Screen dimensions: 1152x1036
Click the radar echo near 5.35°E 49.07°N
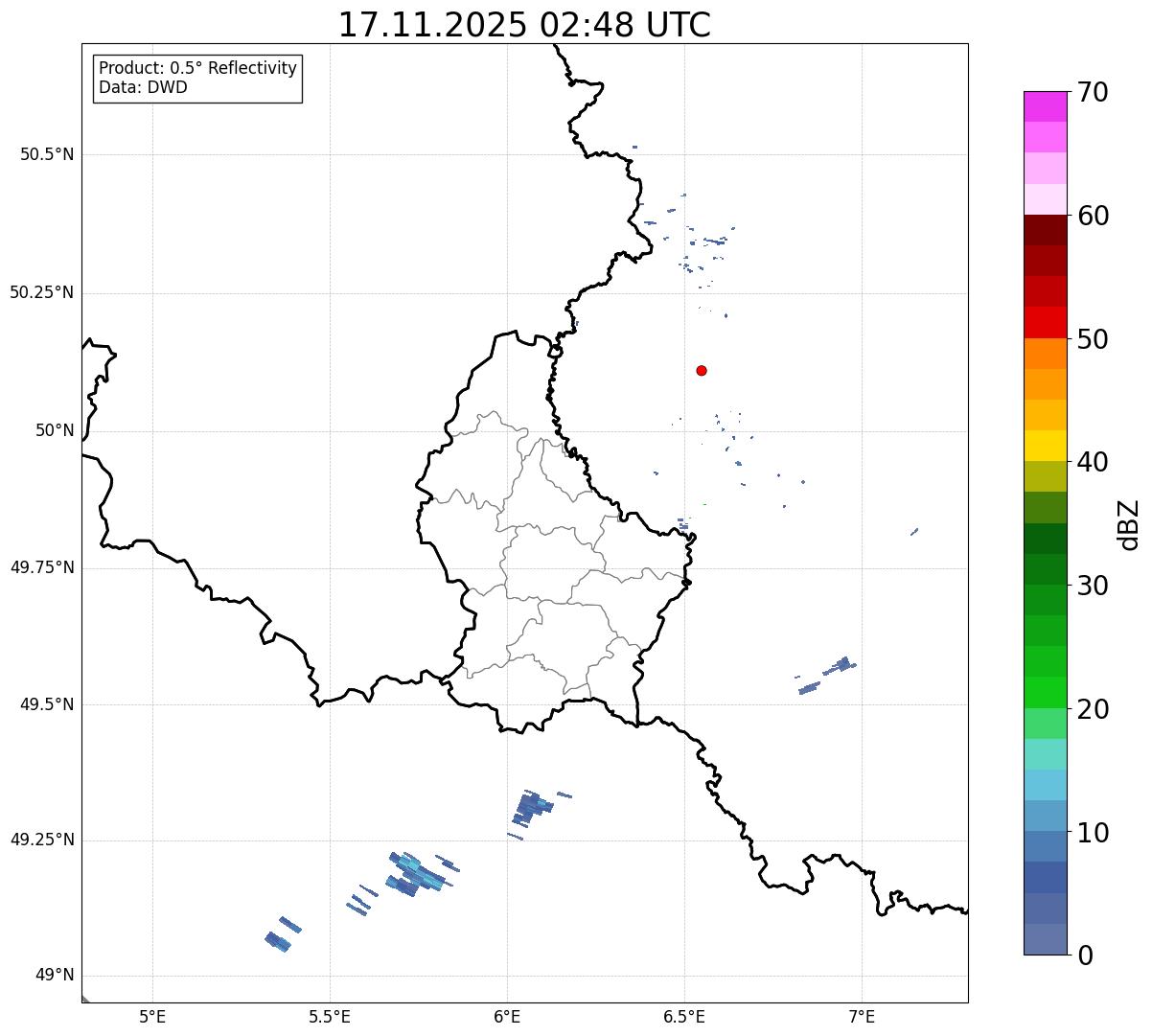point(278,941)
